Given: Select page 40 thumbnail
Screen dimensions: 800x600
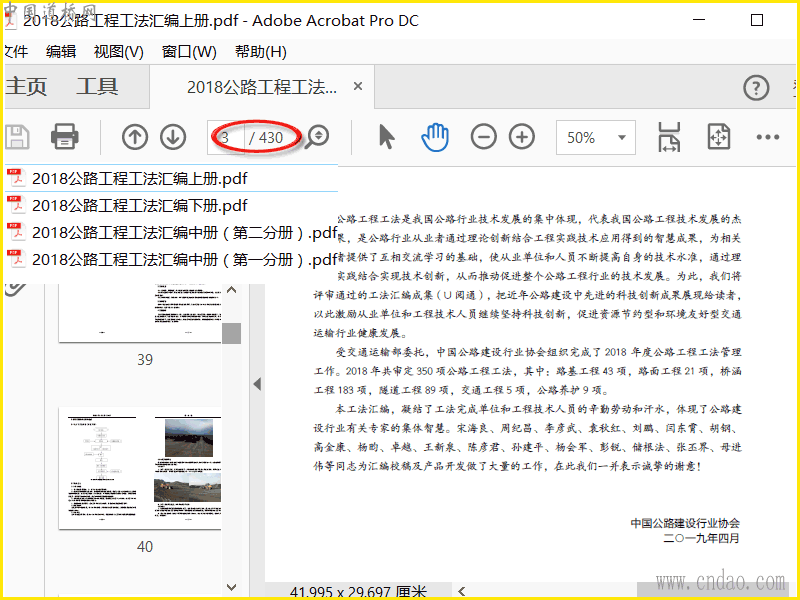Looking at the screenshot, I should coord(140,468).
